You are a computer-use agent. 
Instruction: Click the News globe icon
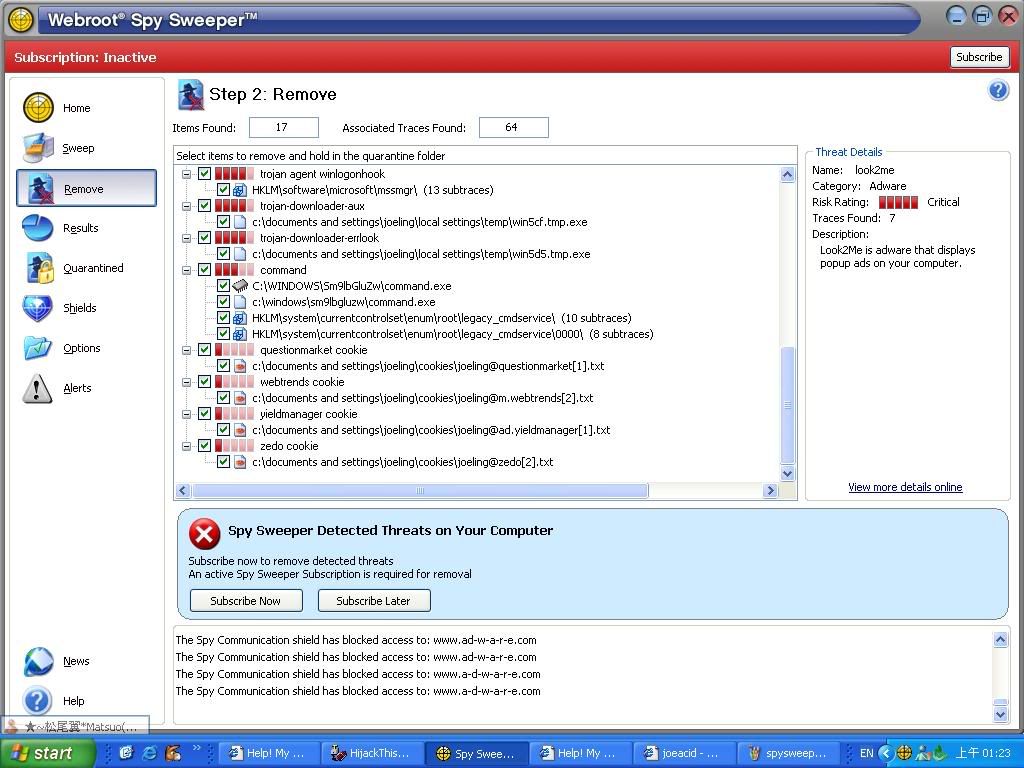pos(38,661)
